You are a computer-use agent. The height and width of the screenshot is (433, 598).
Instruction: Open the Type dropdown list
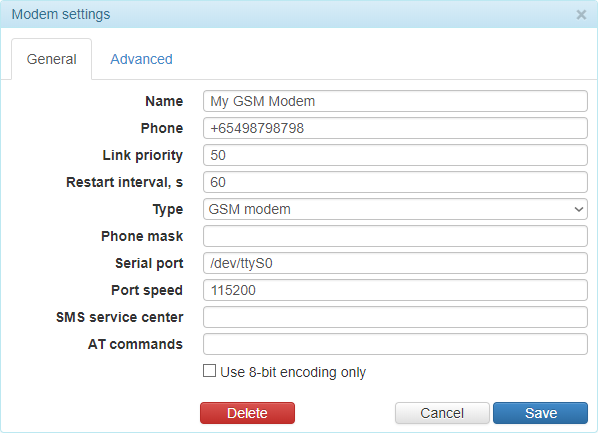tap(395, 209)
